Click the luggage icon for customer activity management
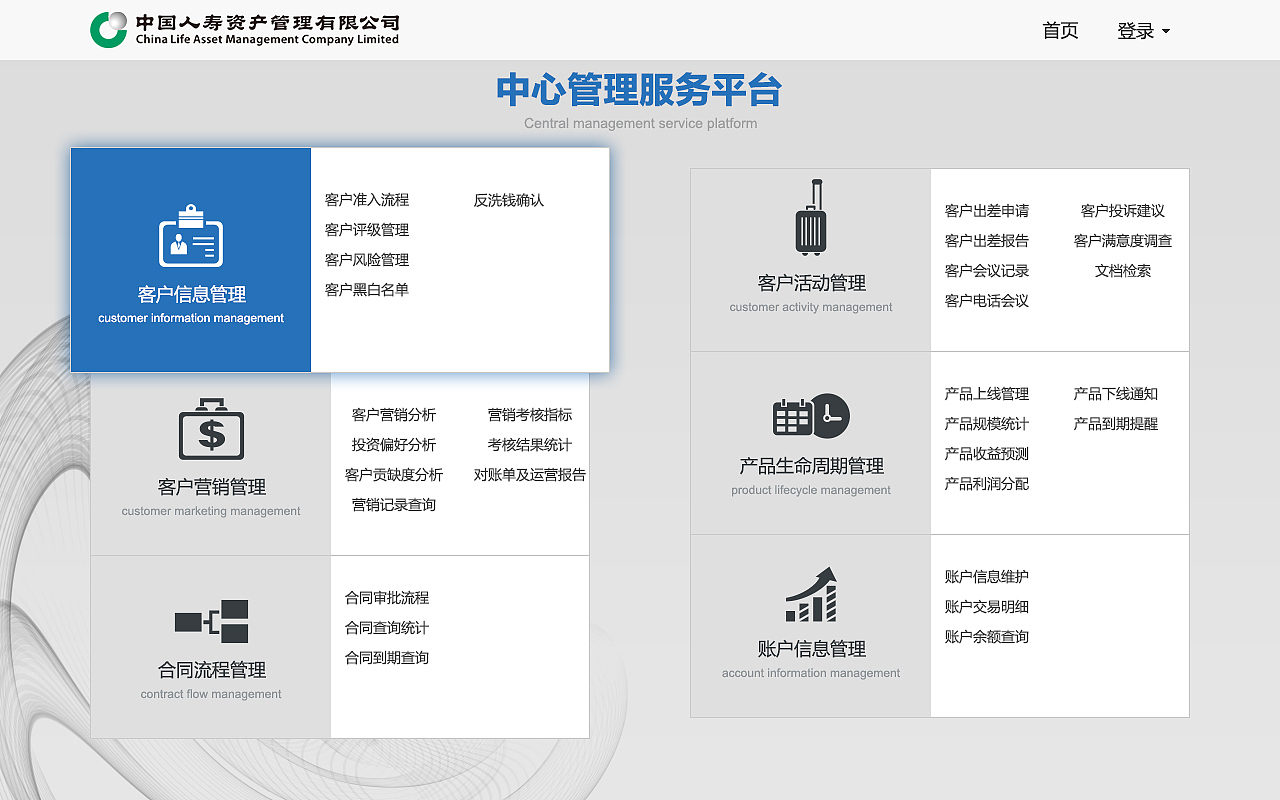1280x800 pixels. pos(810,218)
